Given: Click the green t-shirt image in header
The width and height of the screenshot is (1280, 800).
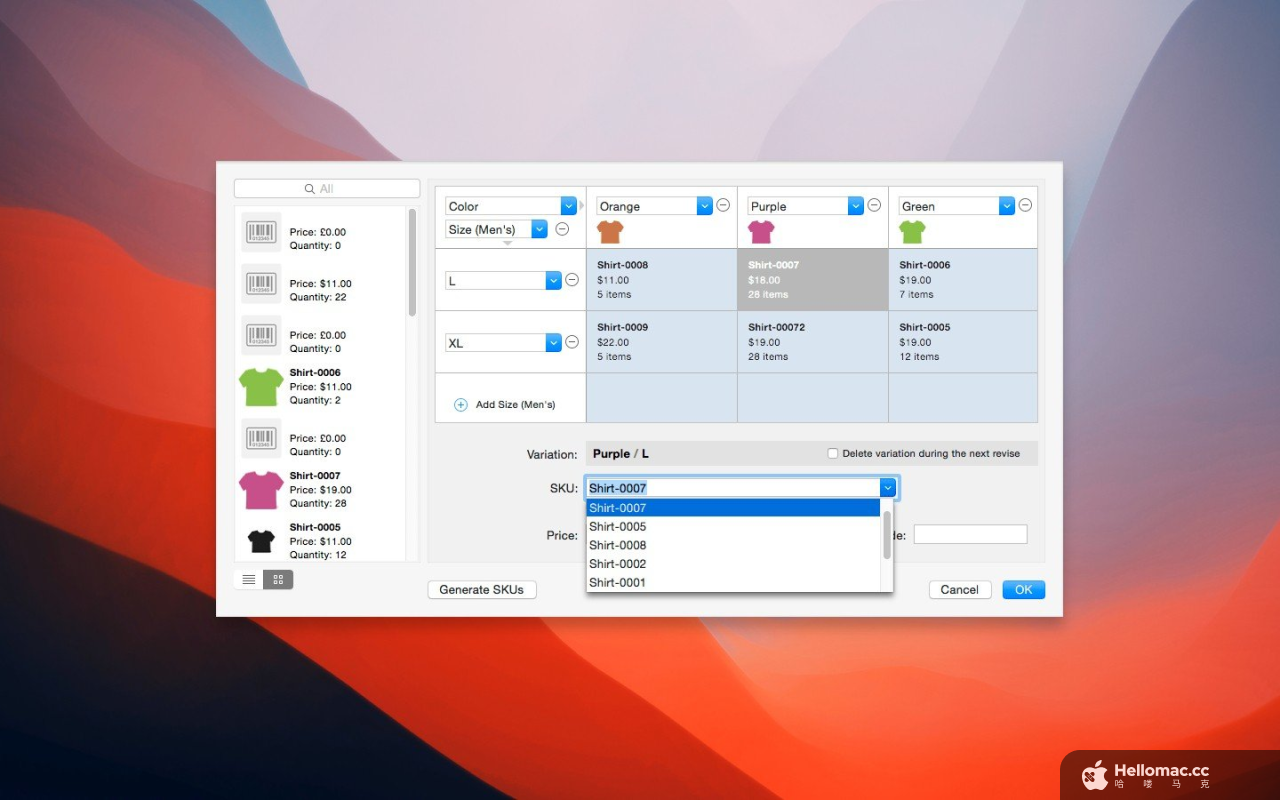Looking at the screenshot, I should coord(912,232).
